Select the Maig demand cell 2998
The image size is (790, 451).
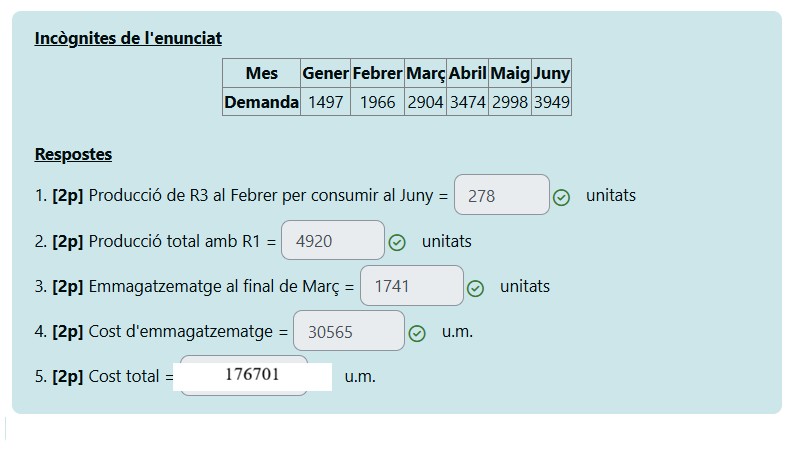510,102
